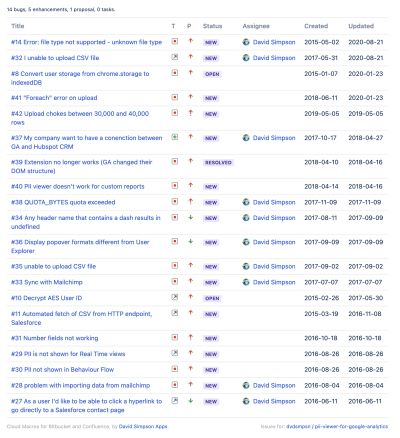Click the RESOLVED status badge of issue #39
This screenshot has height=438, width=400.
point(218,163)
